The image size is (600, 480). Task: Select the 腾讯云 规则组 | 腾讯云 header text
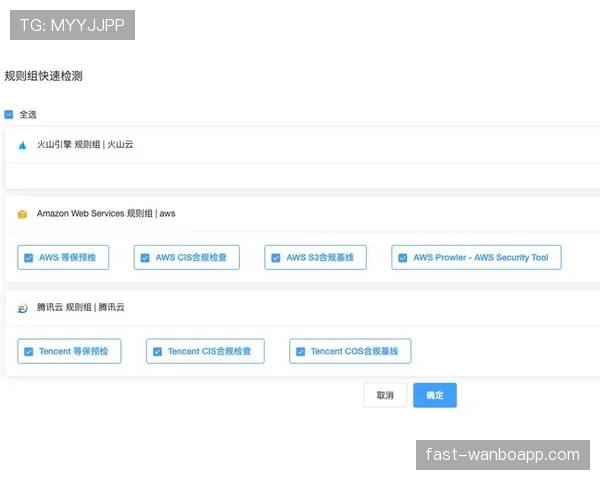coord(80,307)
